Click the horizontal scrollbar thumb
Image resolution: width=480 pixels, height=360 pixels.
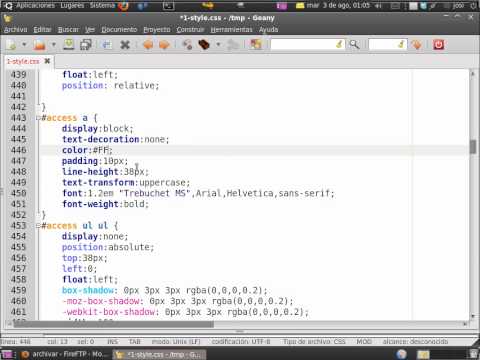113,324
